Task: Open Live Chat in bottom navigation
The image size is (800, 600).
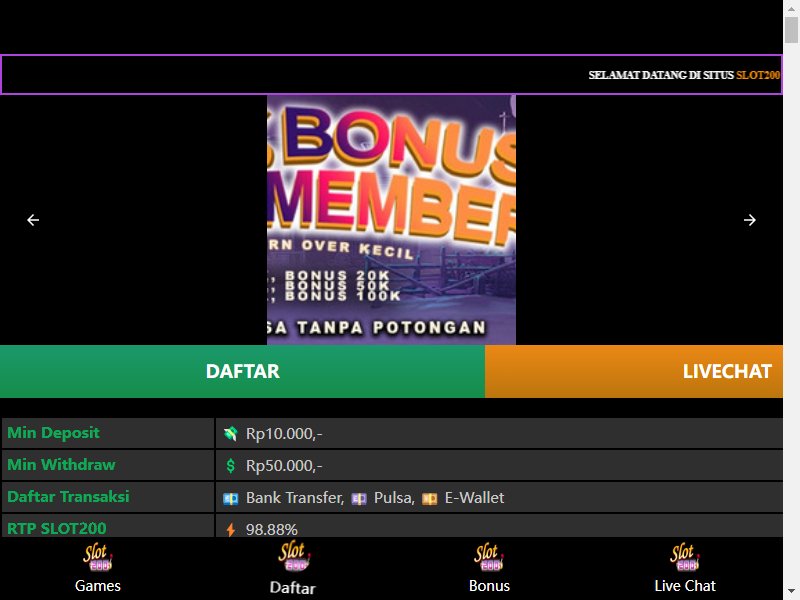Action: tap(685, 568)
